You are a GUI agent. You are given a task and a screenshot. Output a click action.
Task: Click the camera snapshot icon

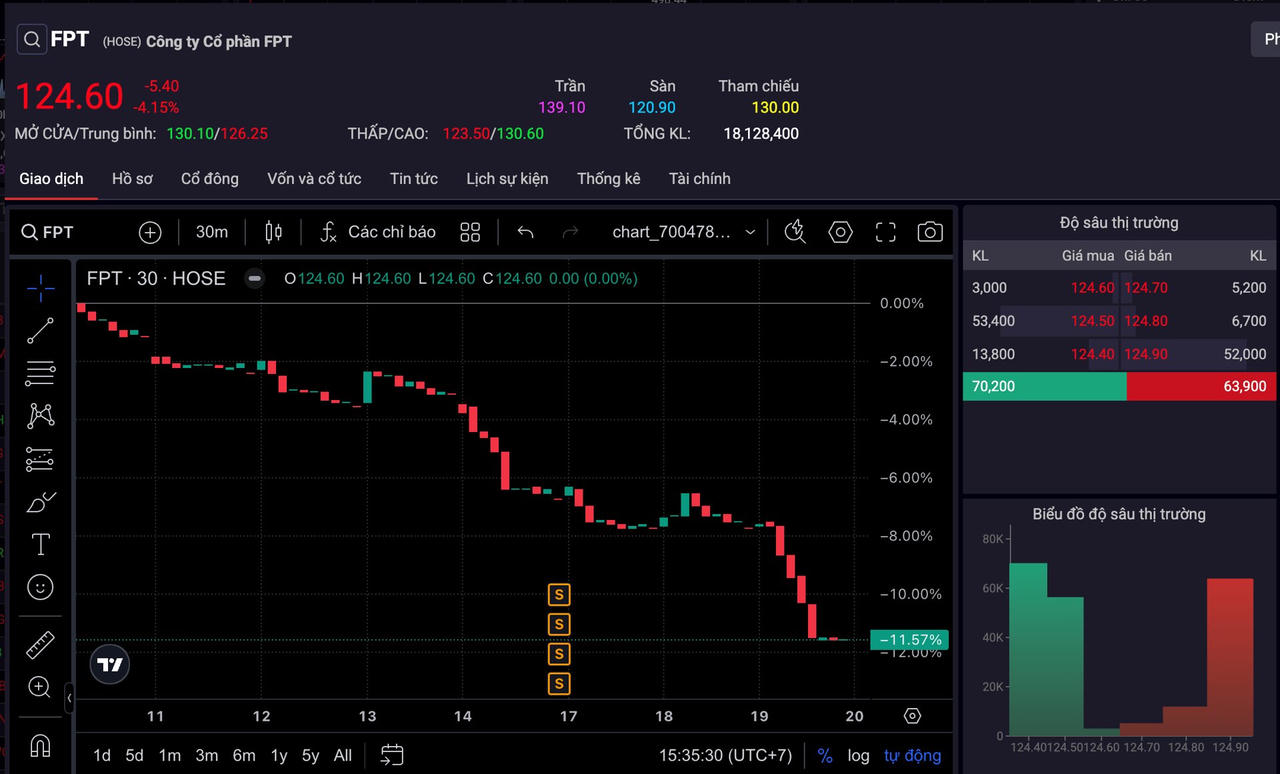[x=930, y=233]
